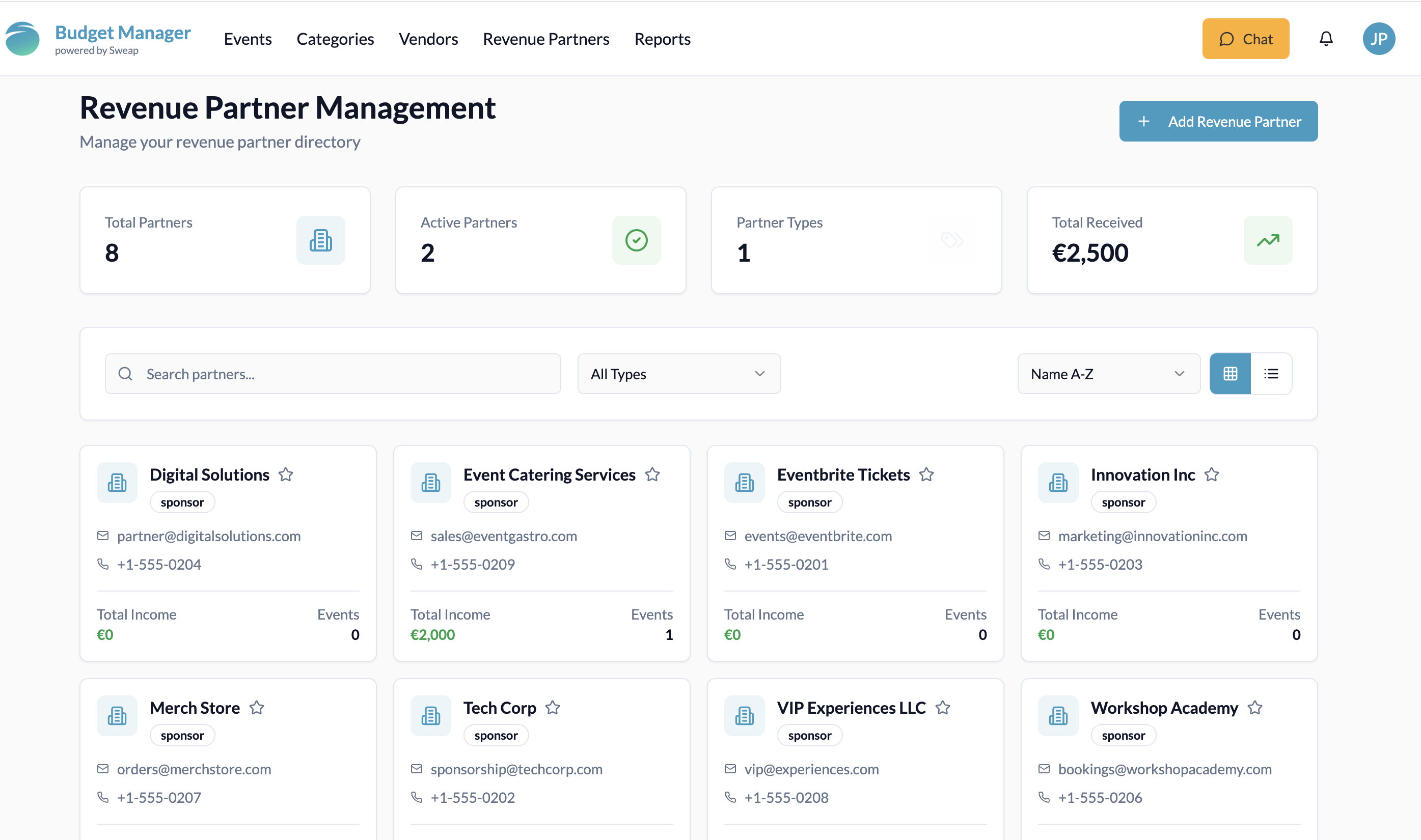Click the Total Partners building icon
The height and width of the screenshot is (840, 1421).
[x=320, y=240]
